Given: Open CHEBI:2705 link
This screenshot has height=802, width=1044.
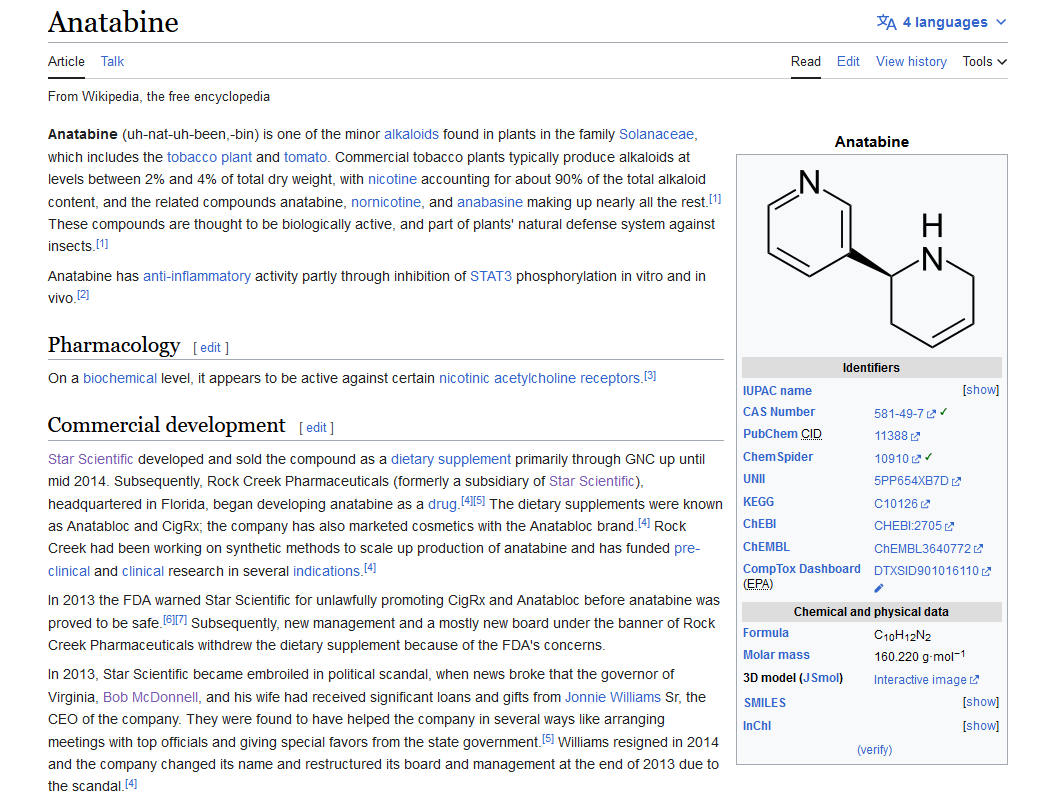Looking at the screenshot, I should [914, 526].
